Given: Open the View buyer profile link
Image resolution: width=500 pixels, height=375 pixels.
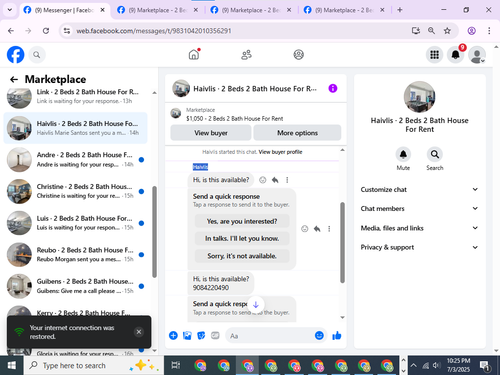Looking at the screenshot, I should (280, 152).
